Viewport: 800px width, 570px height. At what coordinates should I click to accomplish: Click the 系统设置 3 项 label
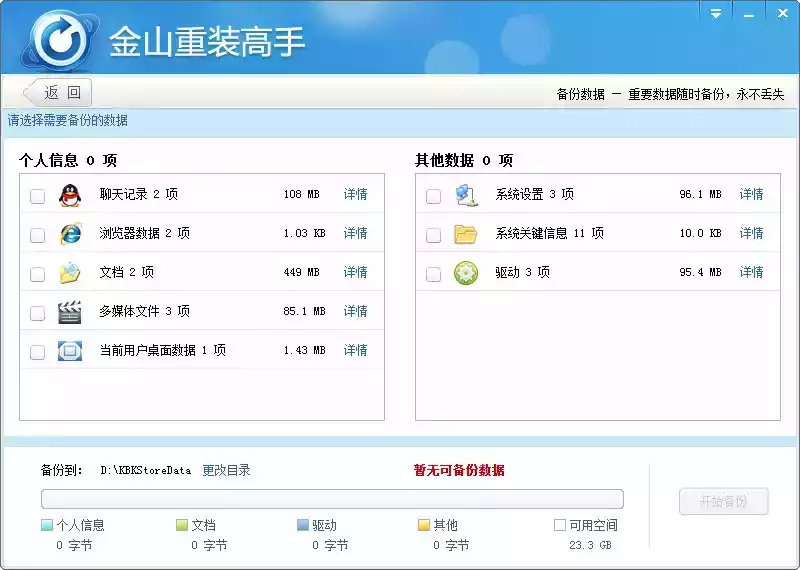coord(535,194)
